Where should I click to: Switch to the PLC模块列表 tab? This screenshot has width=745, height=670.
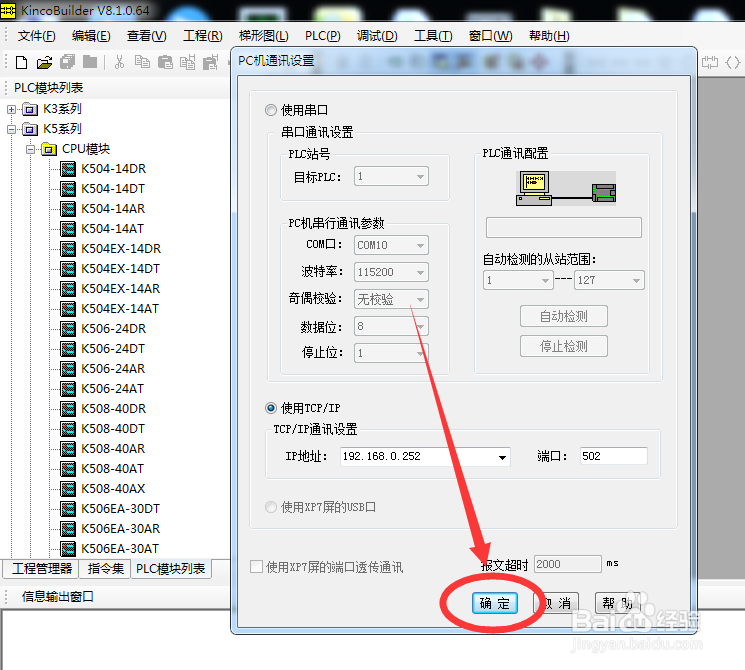[171, 569]
